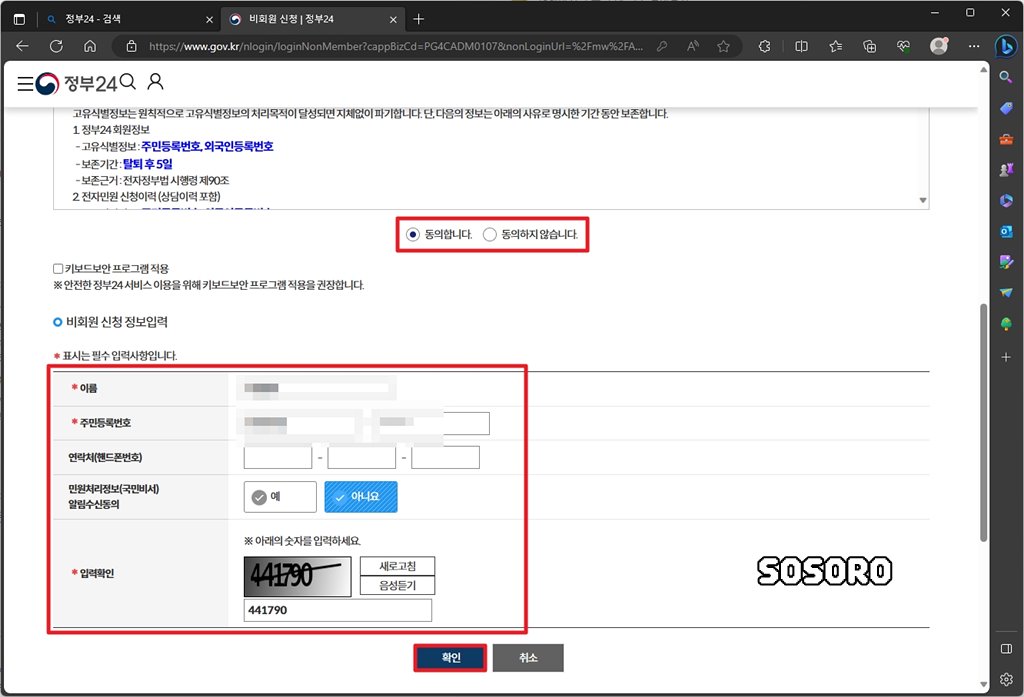Select the 동의합니다 radio button
The width and height of the screenshot is (1024, 697).
[x=412, y=235]
